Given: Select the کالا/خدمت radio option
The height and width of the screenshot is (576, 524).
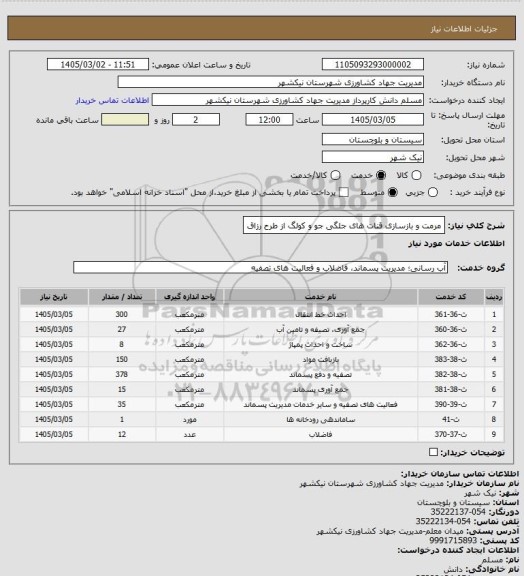Looking at the screenshot, I should [335, 175].
